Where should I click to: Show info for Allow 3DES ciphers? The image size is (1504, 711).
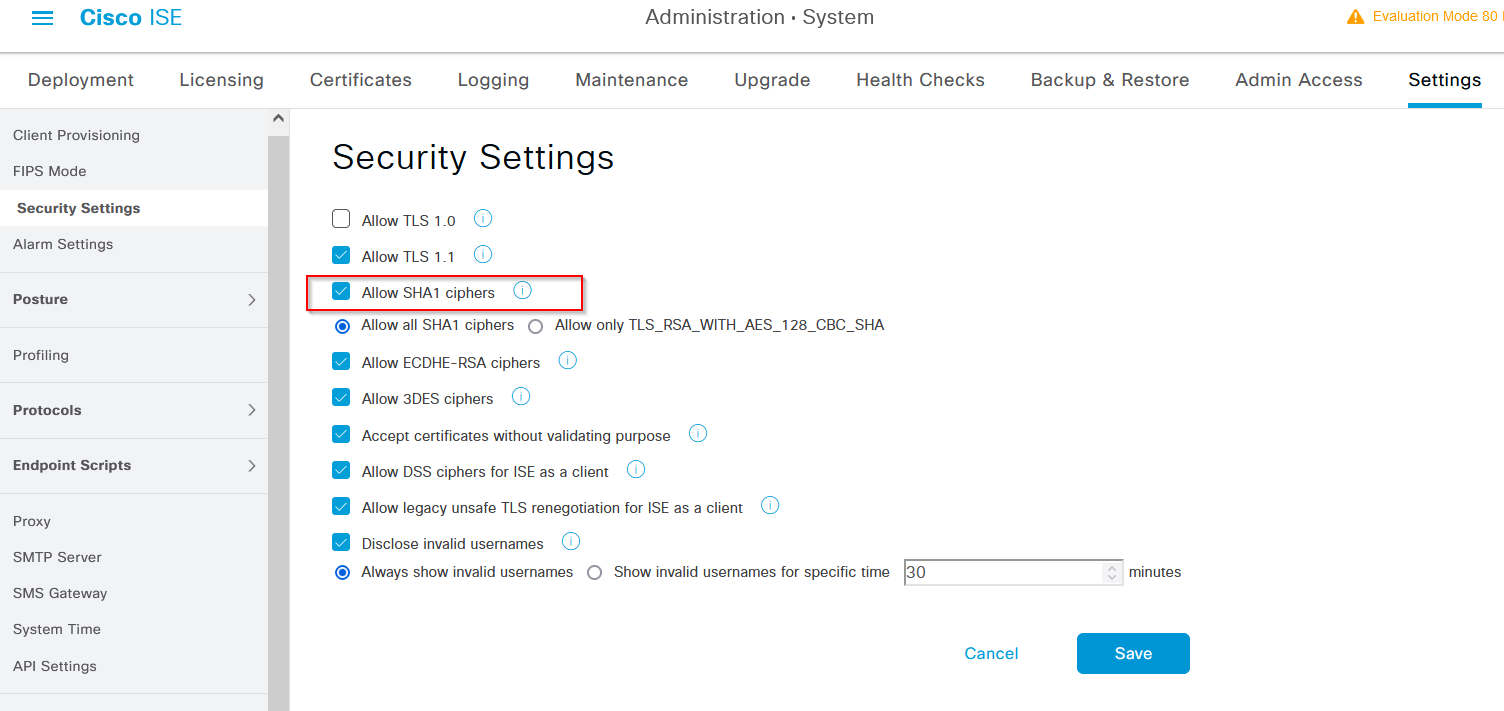coord(521,397)
